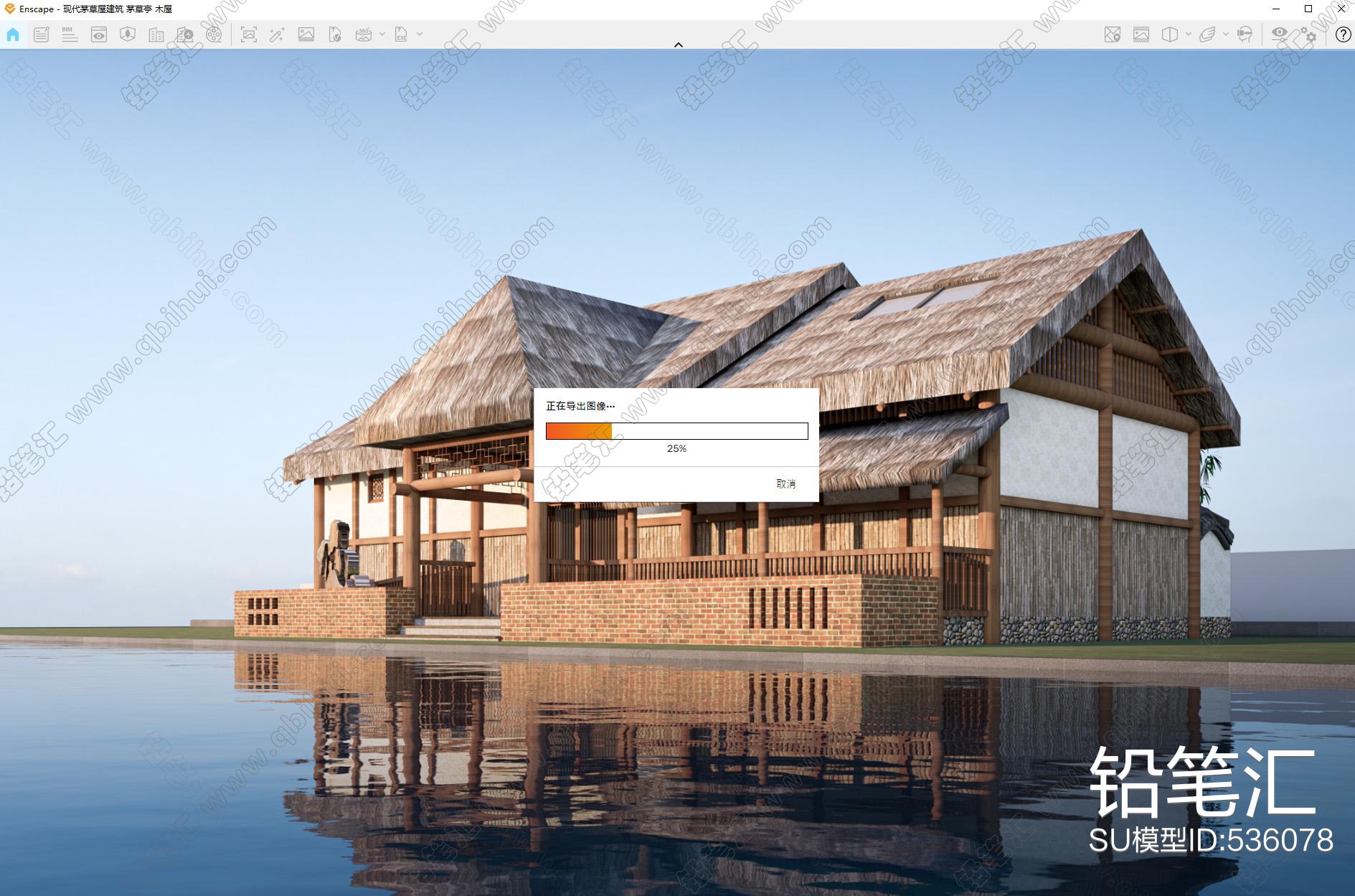Viewport: 1355px width, 896px height.
Task: Open the BIM information panel
Action: 70,34
